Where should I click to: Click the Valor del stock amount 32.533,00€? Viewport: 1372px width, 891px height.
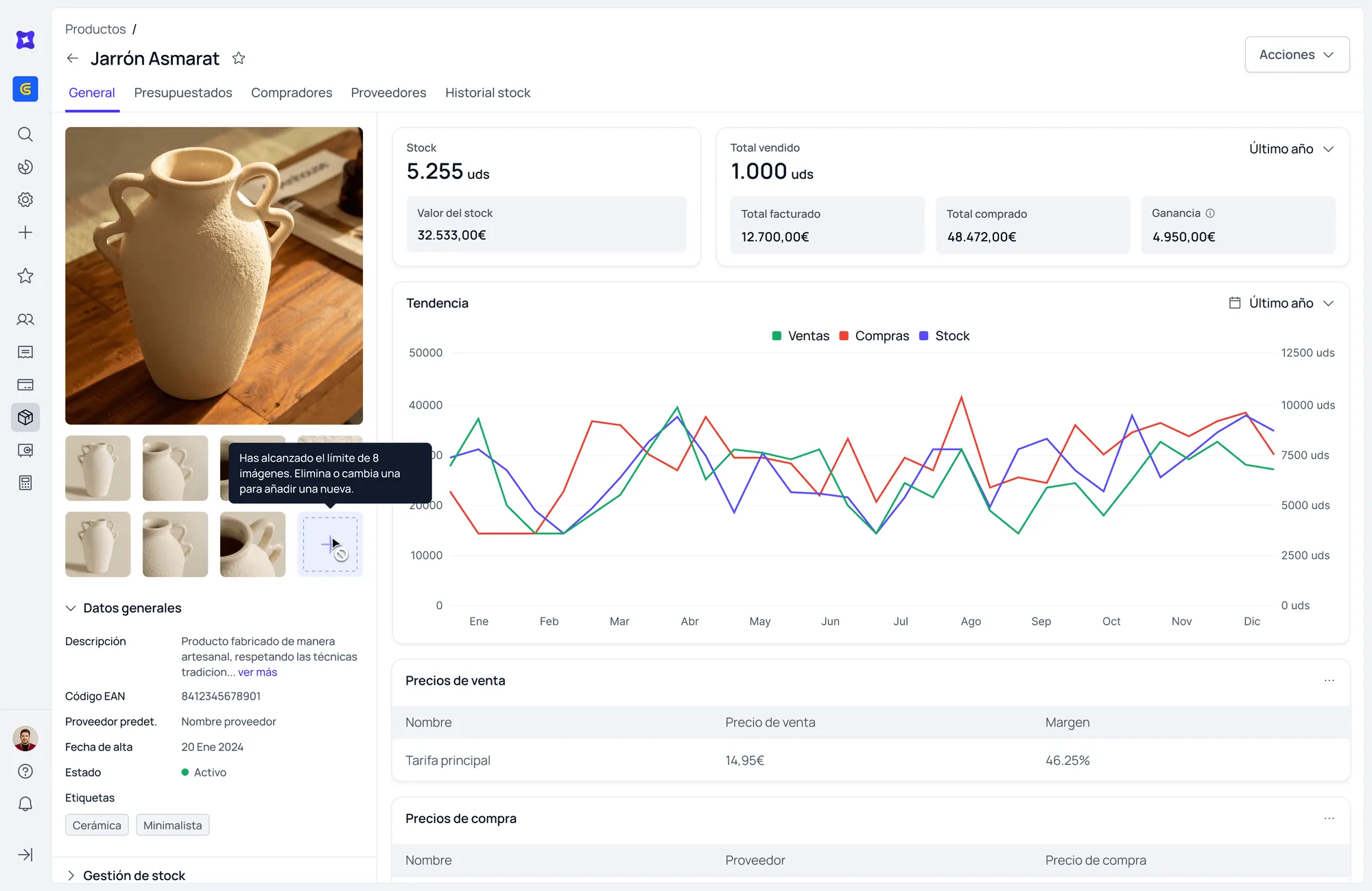[452, 235]
